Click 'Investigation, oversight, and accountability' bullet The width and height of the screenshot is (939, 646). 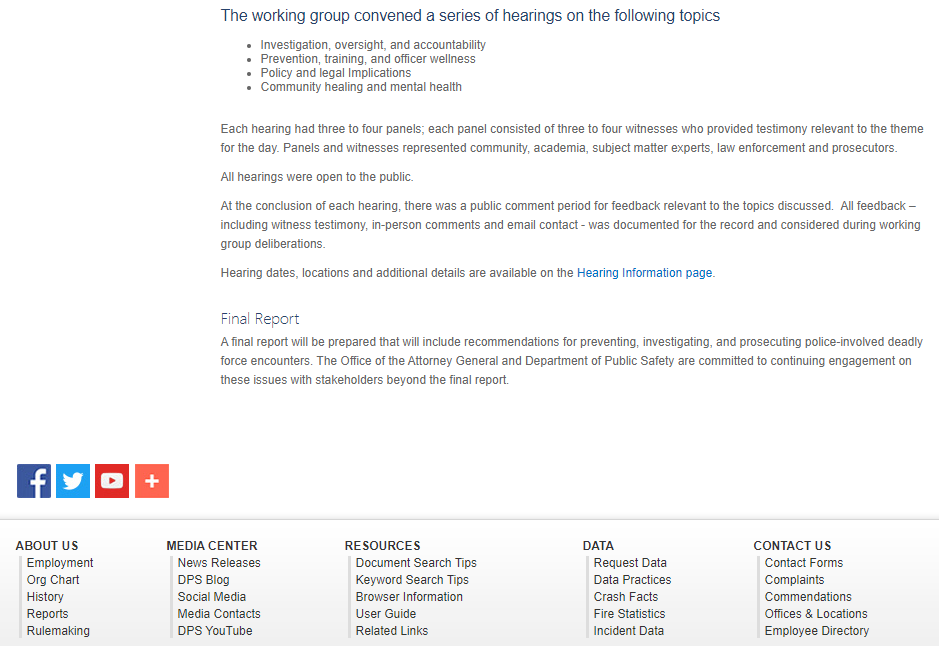(373, 45)
